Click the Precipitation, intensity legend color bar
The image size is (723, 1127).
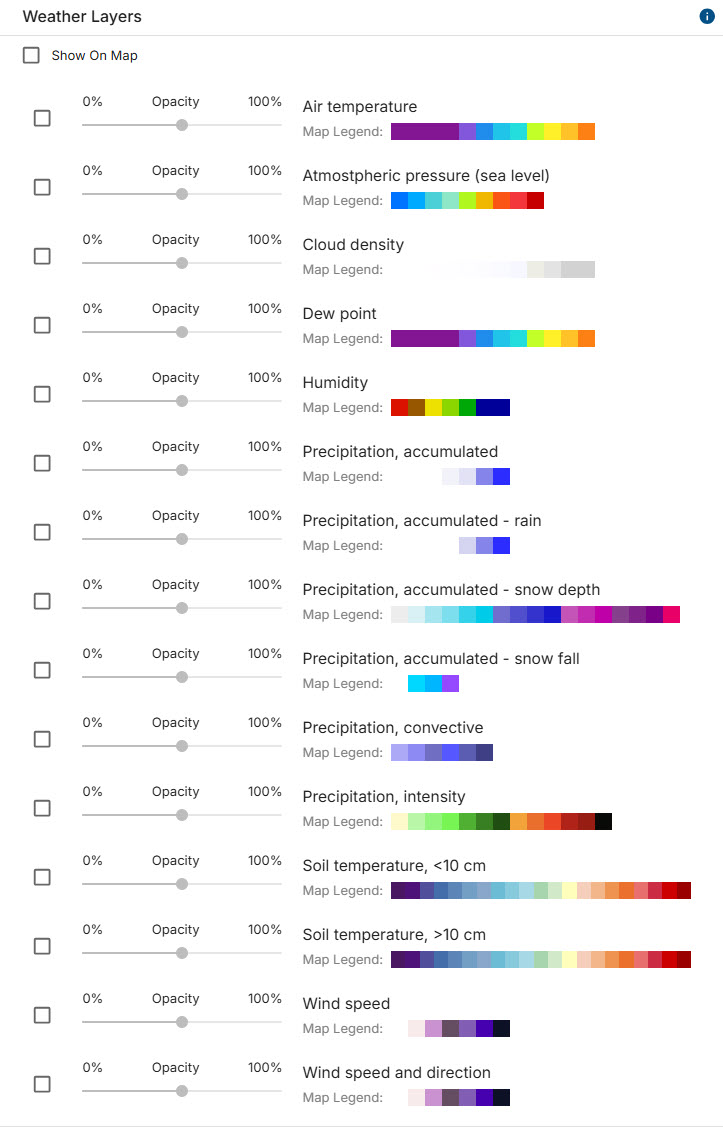(502, 822)
